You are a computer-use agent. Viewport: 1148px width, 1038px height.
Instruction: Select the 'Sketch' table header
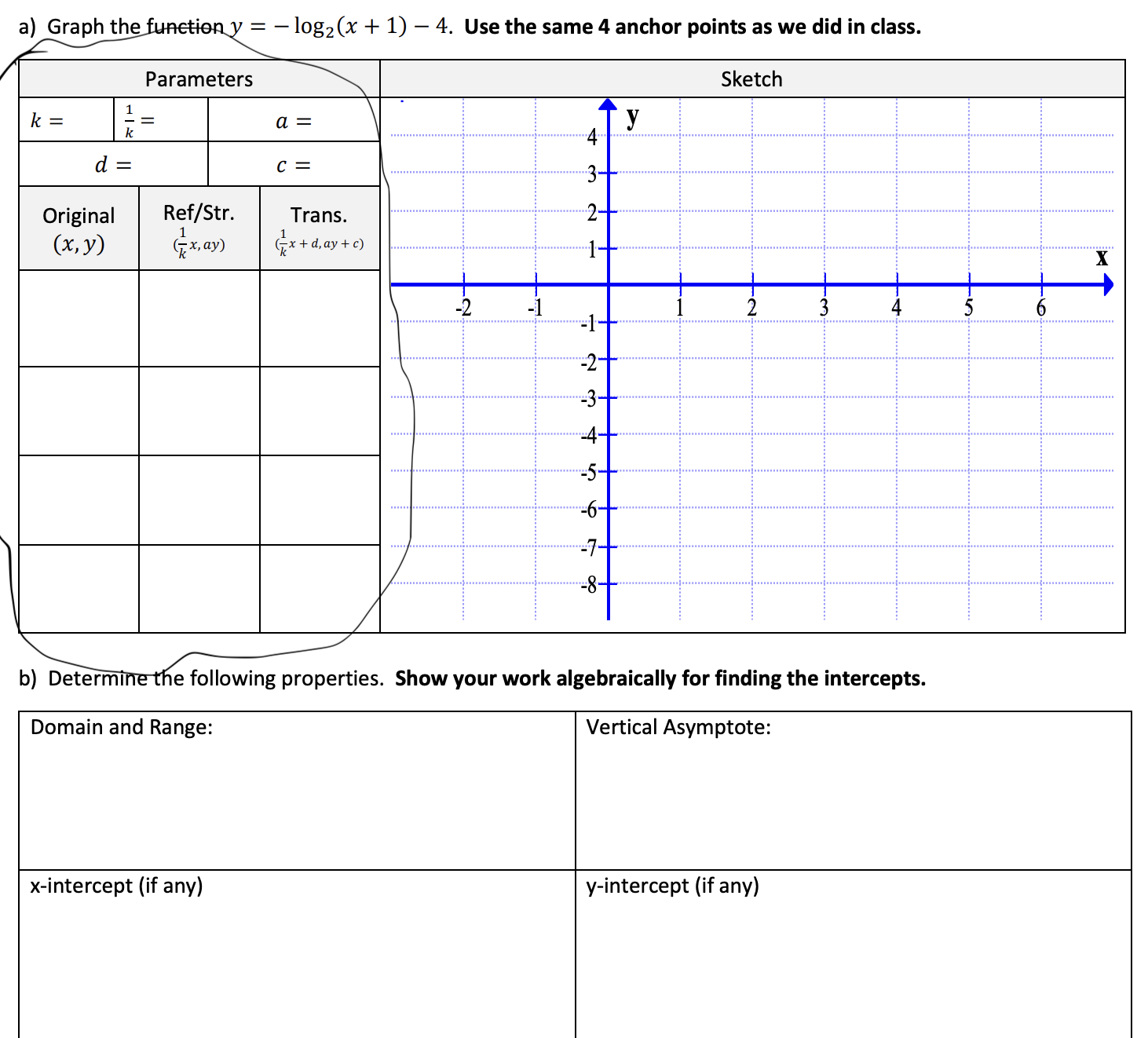(751, 79)
